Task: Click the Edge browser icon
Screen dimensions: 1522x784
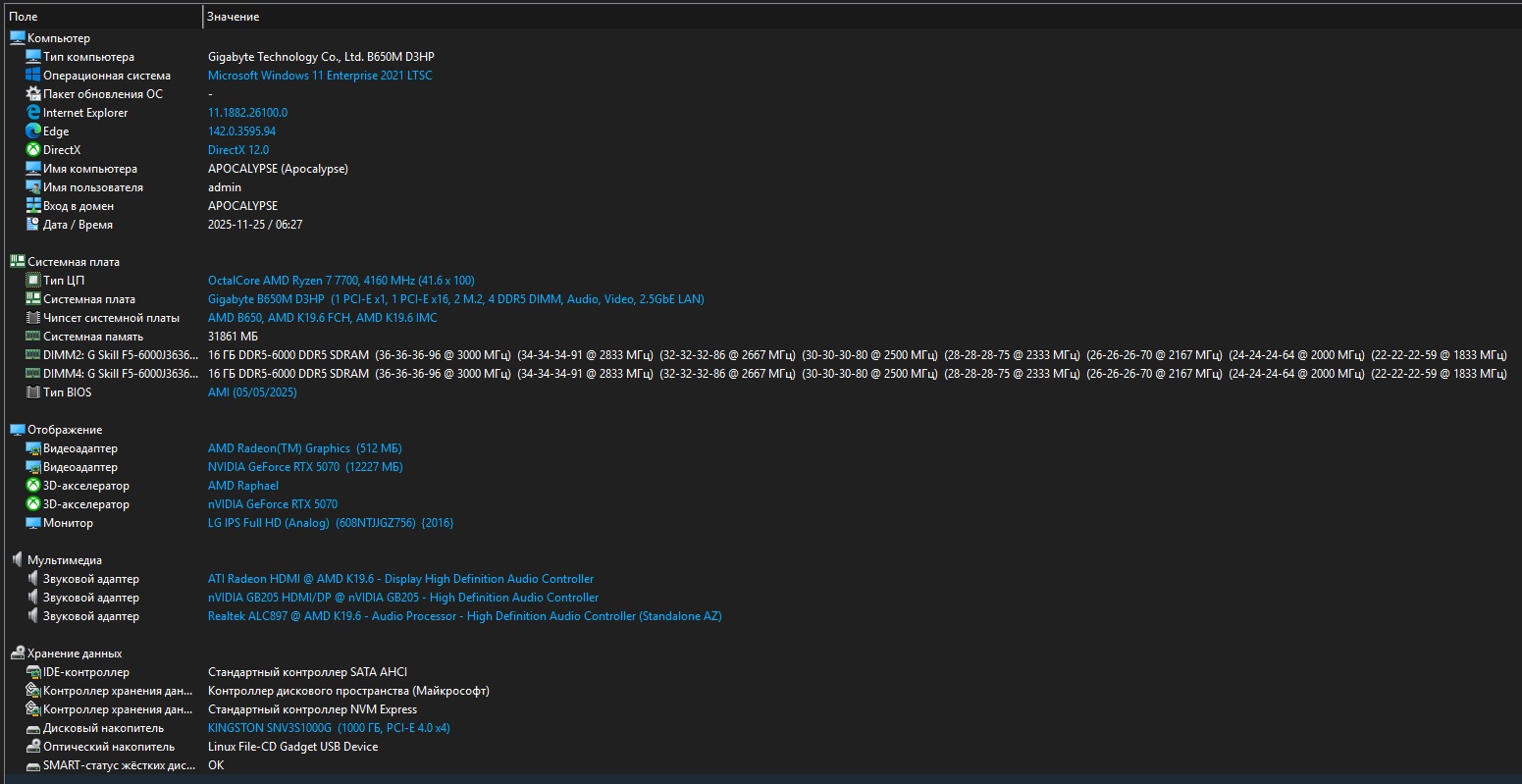Action: point(33,131)
